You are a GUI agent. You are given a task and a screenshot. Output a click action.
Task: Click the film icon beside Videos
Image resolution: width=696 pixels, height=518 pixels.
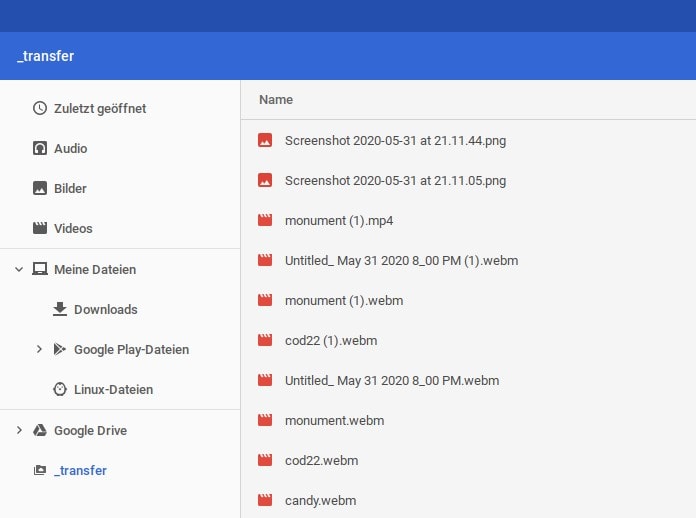click(x=40, y=228)
